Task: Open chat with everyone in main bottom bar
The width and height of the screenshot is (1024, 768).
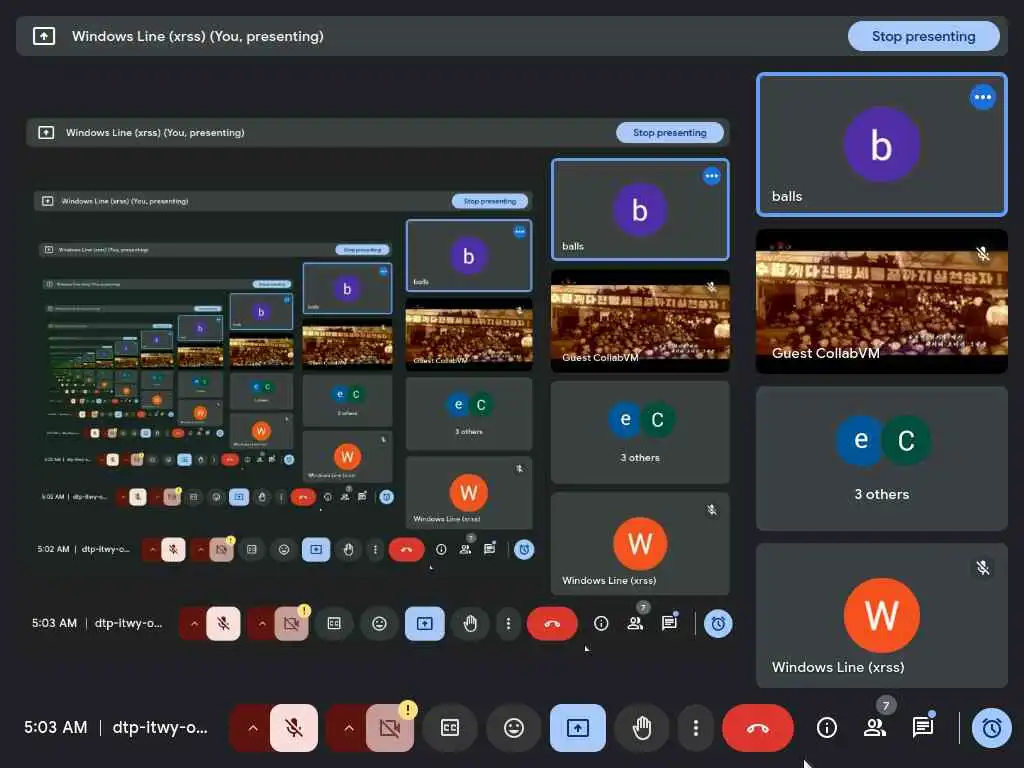Action: point(923,728)
